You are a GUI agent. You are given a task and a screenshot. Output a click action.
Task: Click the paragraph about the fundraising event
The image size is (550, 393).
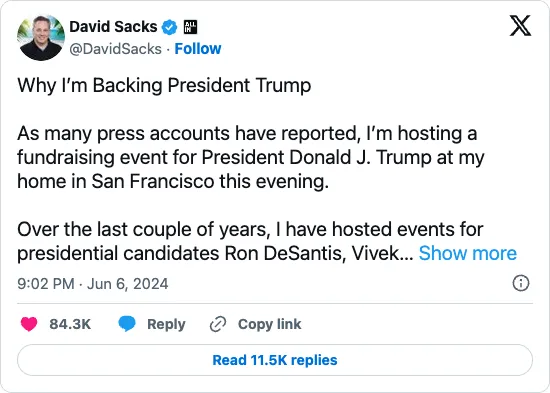point(251,157)
